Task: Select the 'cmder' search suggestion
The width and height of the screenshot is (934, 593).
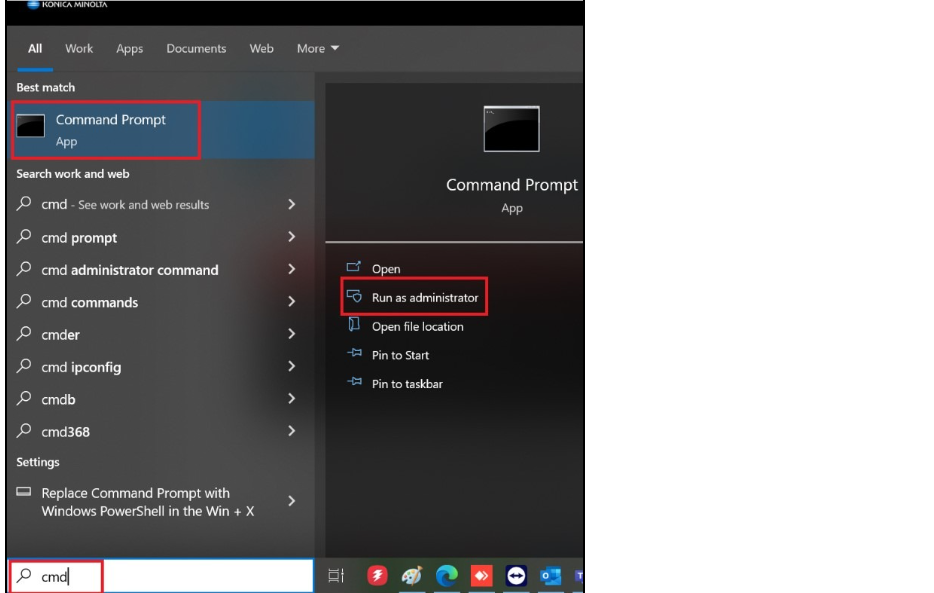Action: (x=160, y=334)
